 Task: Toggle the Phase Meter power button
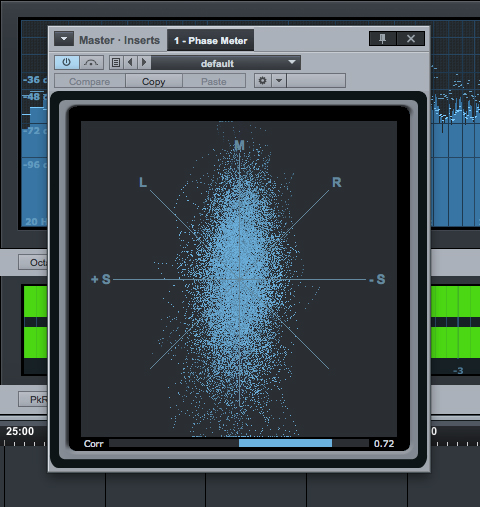pyautogui.click(x=67, y=63)
